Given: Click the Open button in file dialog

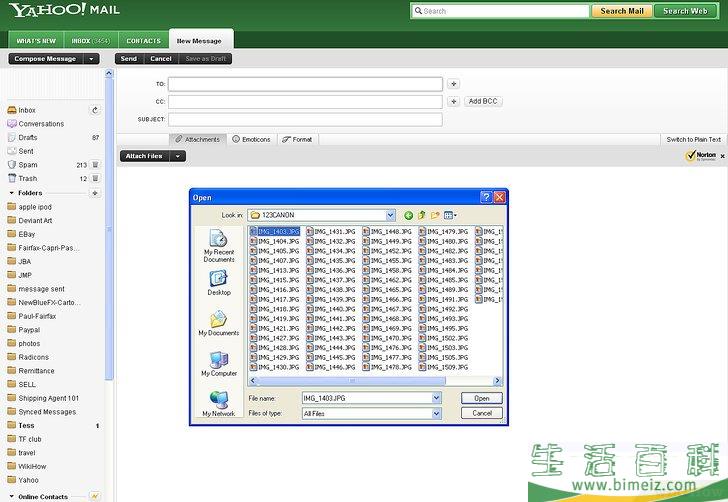Looking at the screenshot, I should (481, 398).
